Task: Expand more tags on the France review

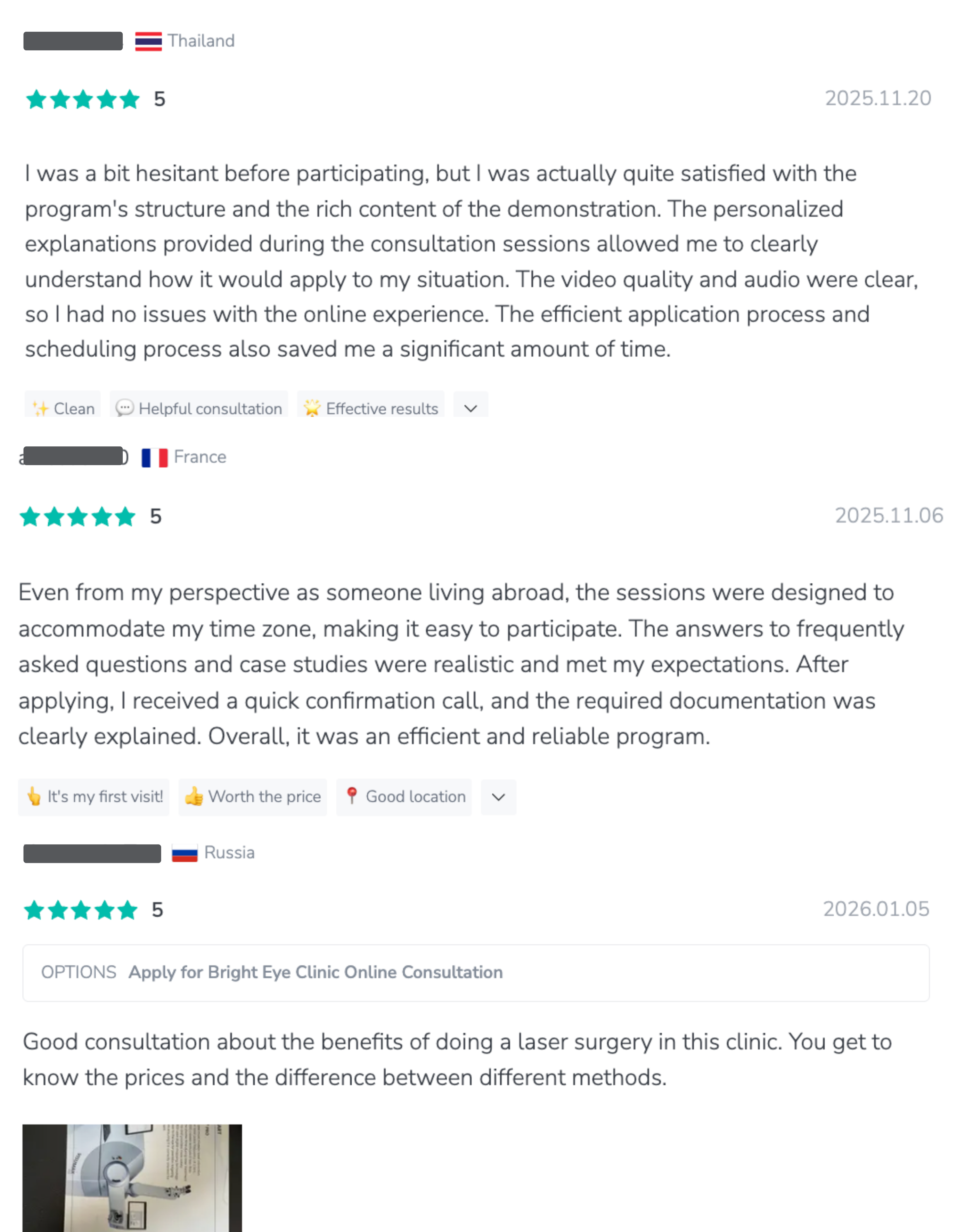Action: click(x=498, y=797)
